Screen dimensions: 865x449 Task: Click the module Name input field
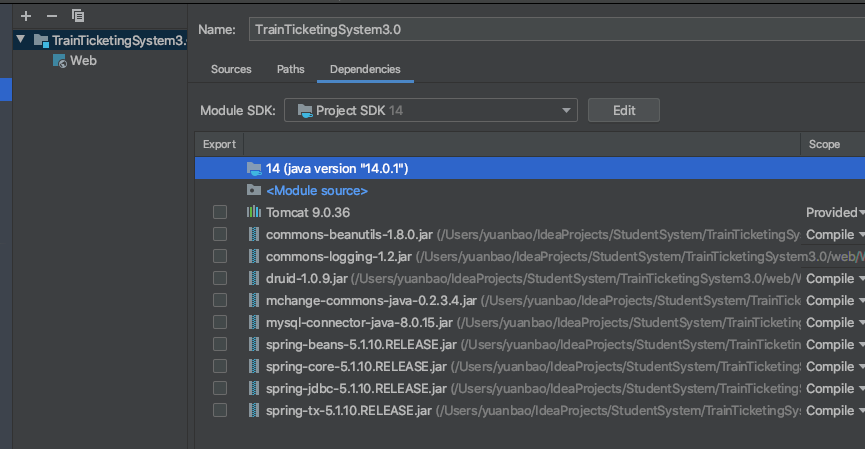557,30
